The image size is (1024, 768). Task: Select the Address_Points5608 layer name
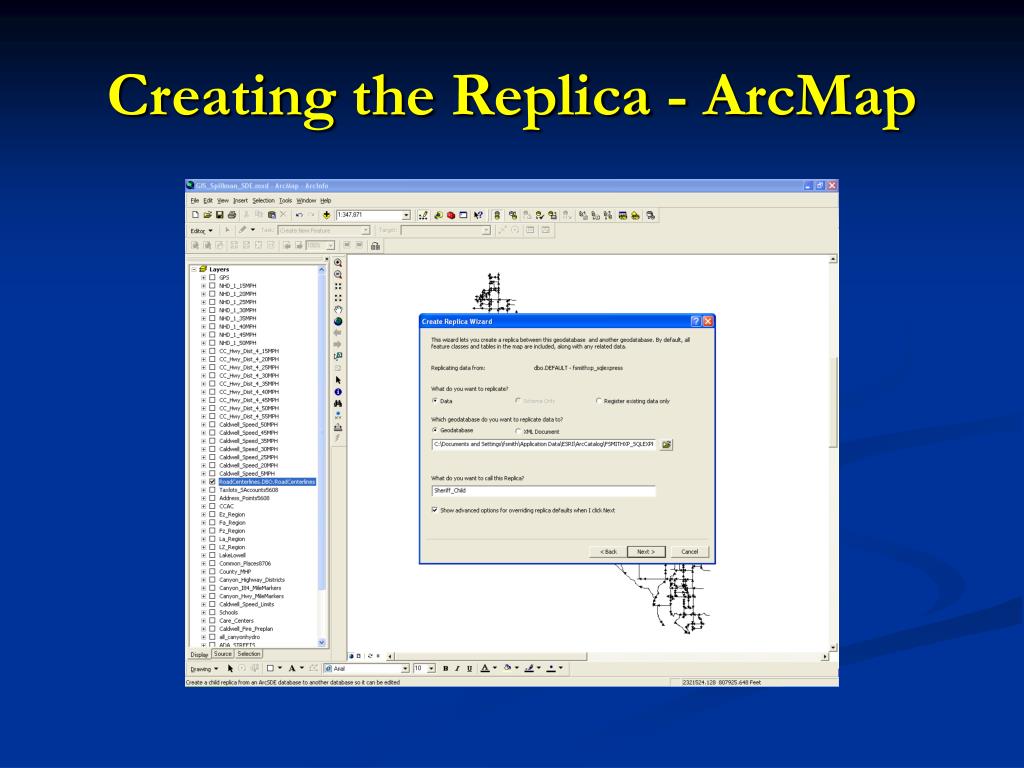coord(244,498)
